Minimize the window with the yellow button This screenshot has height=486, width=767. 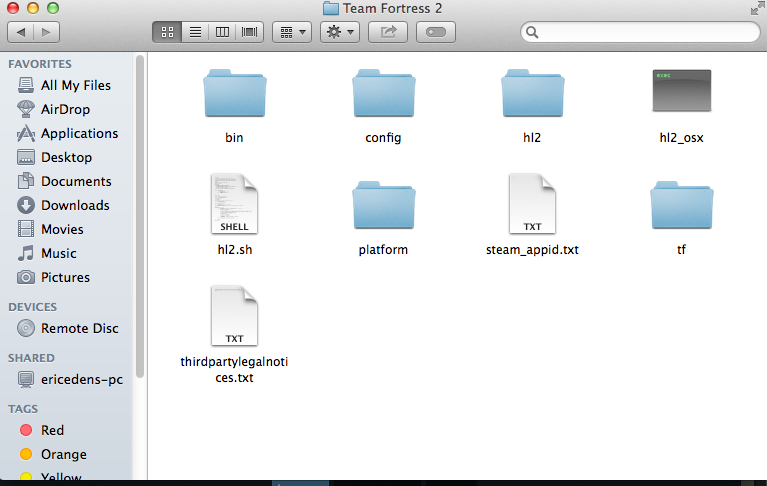click(33, 7)
